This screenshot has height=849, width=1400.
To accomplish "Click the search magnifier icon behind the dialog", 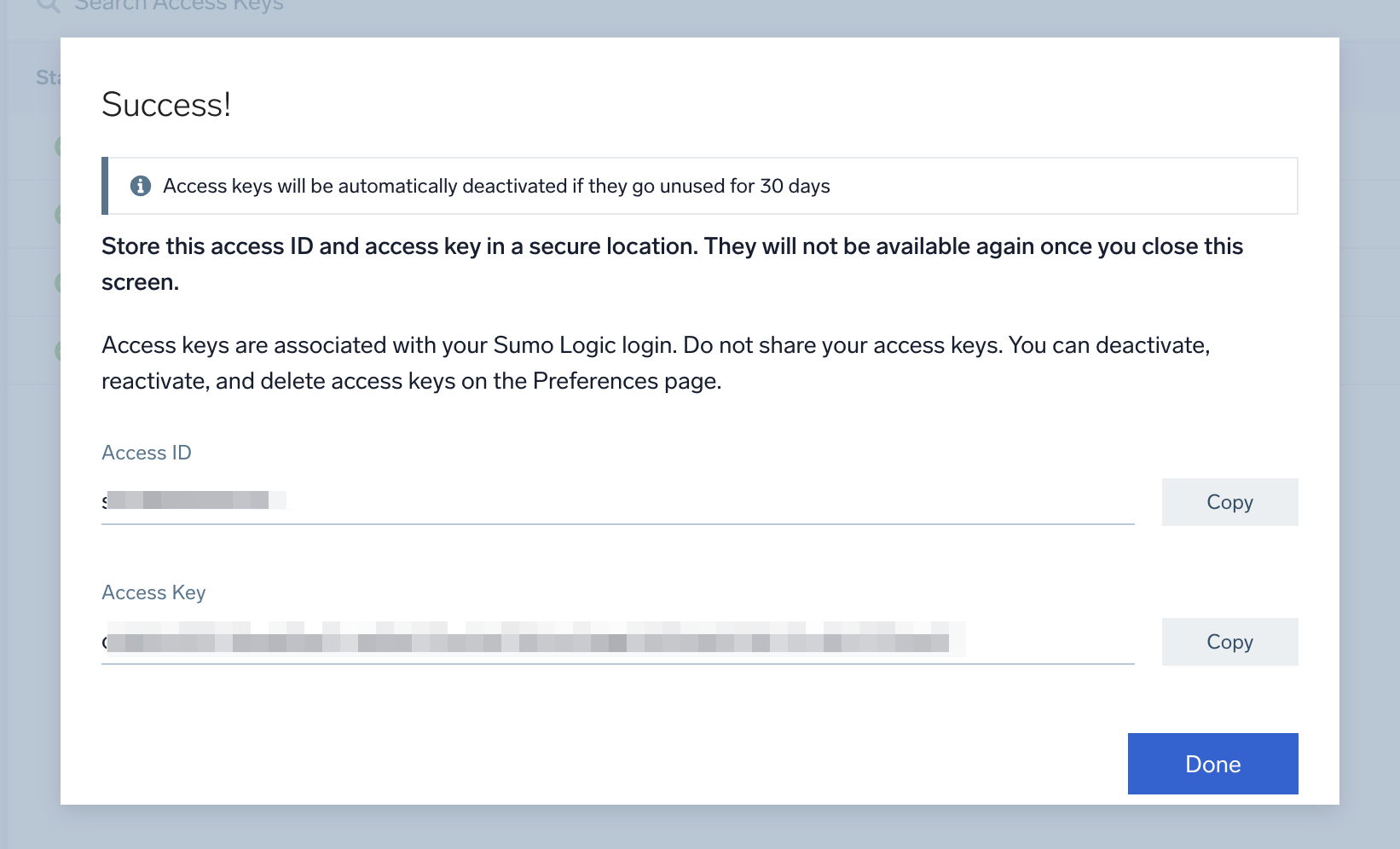I will coord(49,5).
